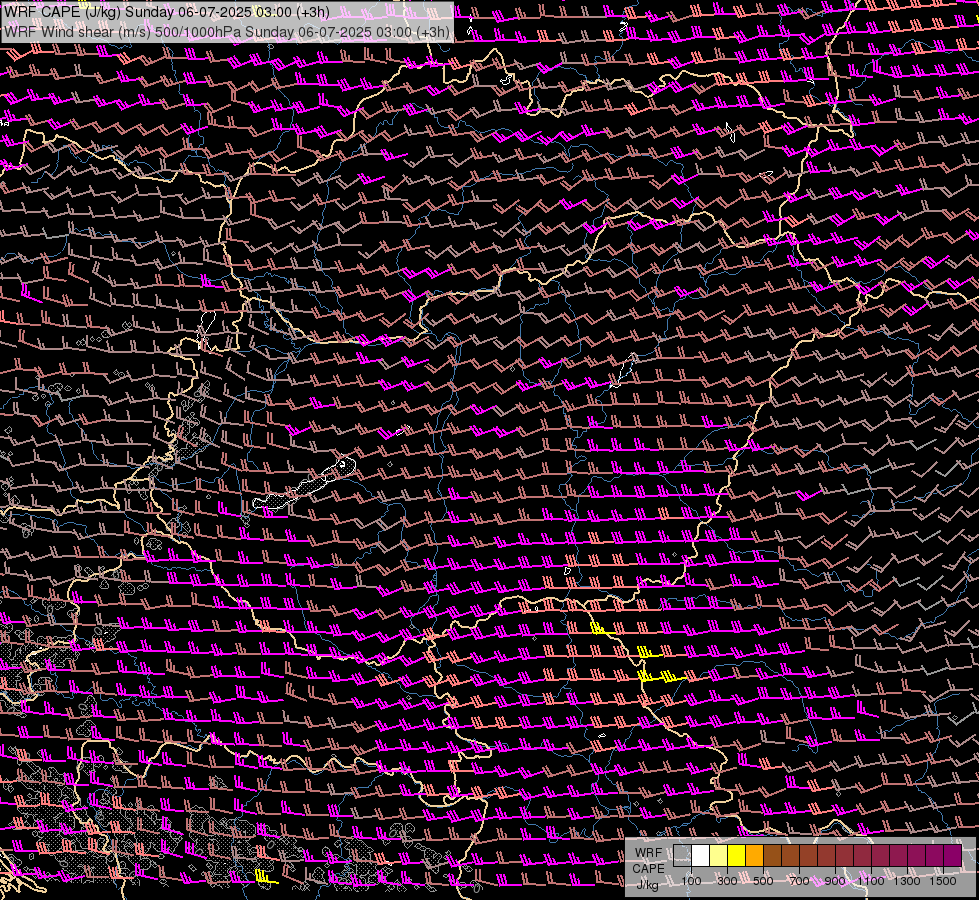Image resolution: width=979 pixels, height=900 pixels.
Task: Click the 'WRF CAPE (J/kg)' title line
Action: pyautogui.click(x=167, y=12)
